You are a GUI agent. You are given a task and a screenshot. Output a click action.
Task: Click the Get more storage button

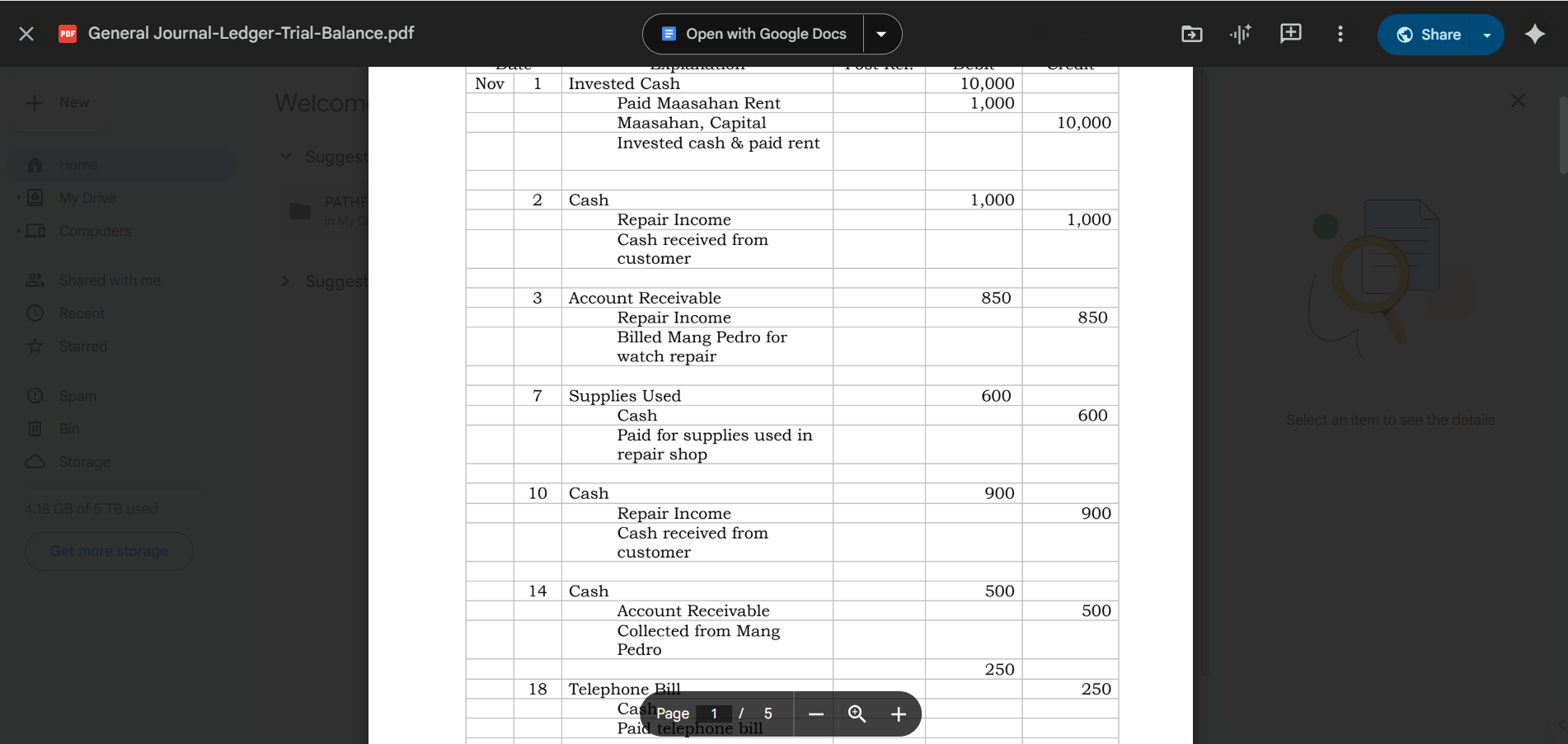tap(109, 551)
